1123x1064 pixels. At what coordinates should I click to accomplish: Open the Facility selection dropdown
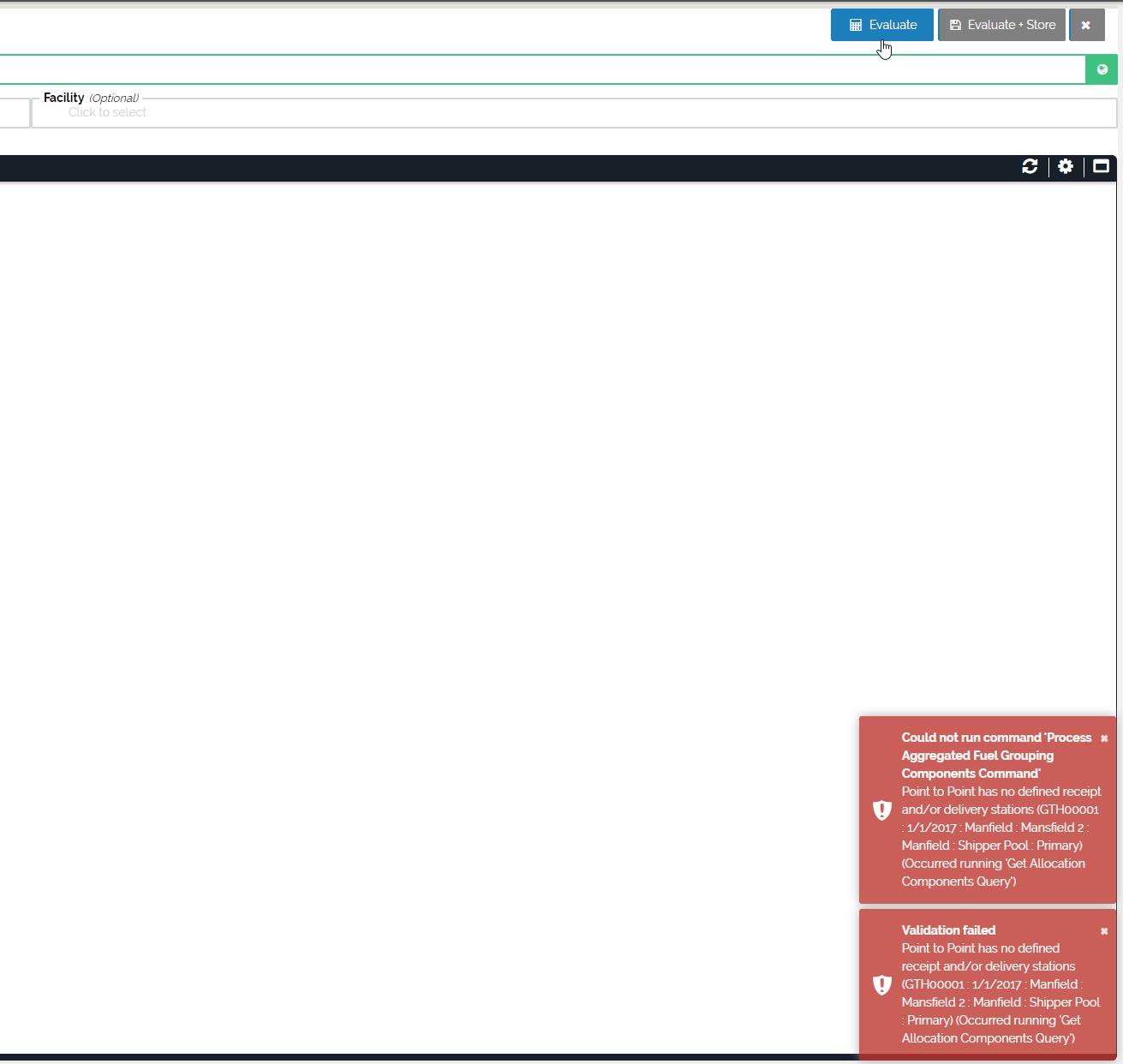(574, 112)
